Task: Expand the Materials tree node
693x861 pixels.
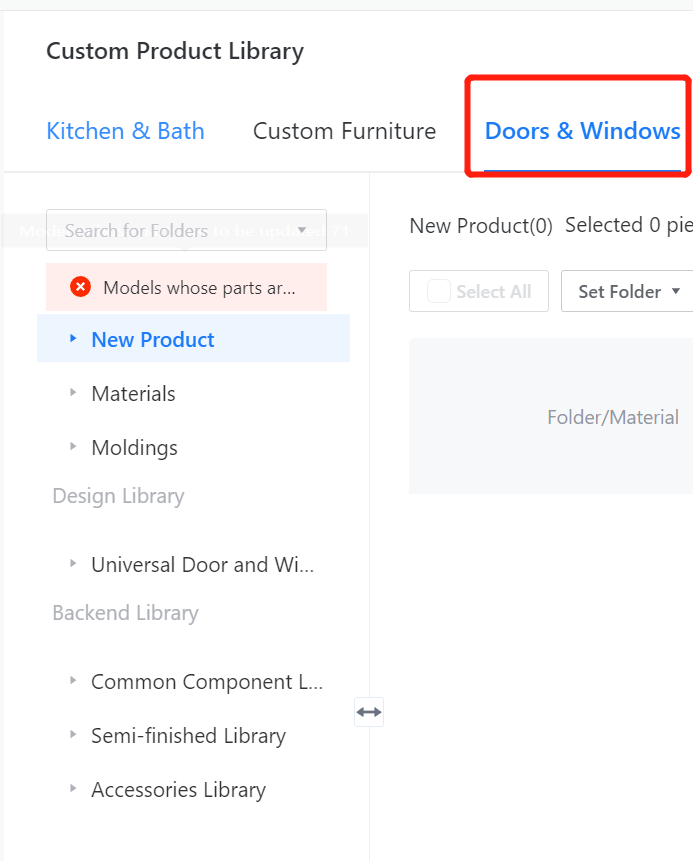Action: click(73, 393)
